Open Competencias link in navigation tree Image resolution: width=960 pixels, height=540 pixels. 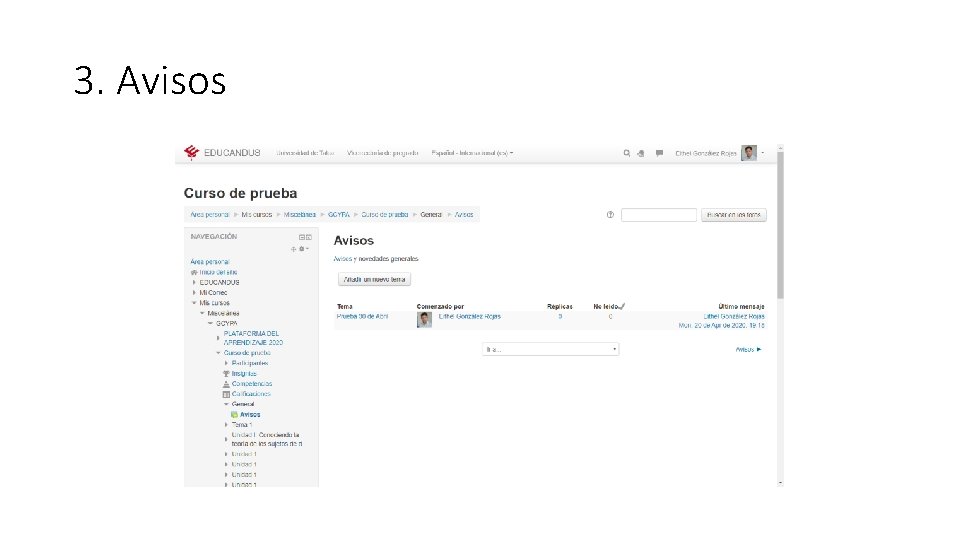pos(252,384)
